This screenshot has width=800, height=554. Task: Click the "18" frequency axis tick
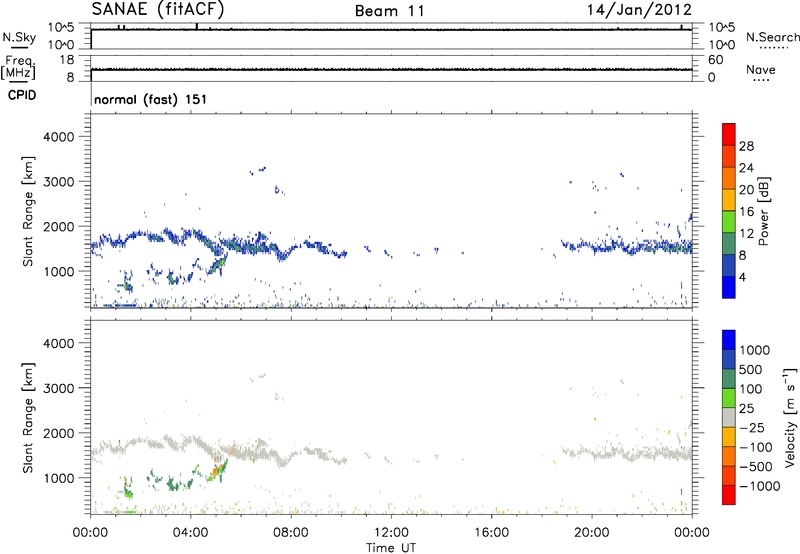point(67,60)
